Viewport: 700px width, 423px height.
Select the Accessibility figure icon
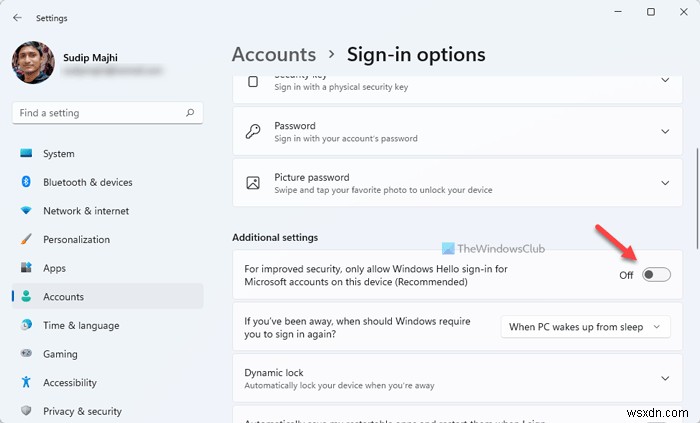(x=26, y=382)
